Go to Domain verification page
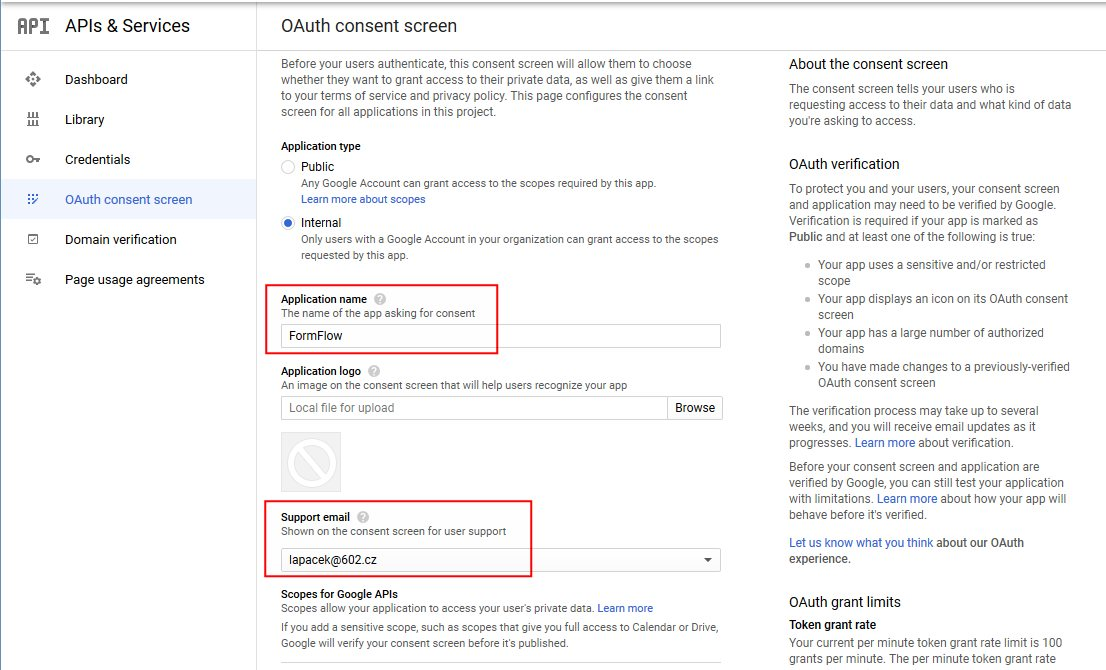The image size is (1106, 670). coord(120,239)
